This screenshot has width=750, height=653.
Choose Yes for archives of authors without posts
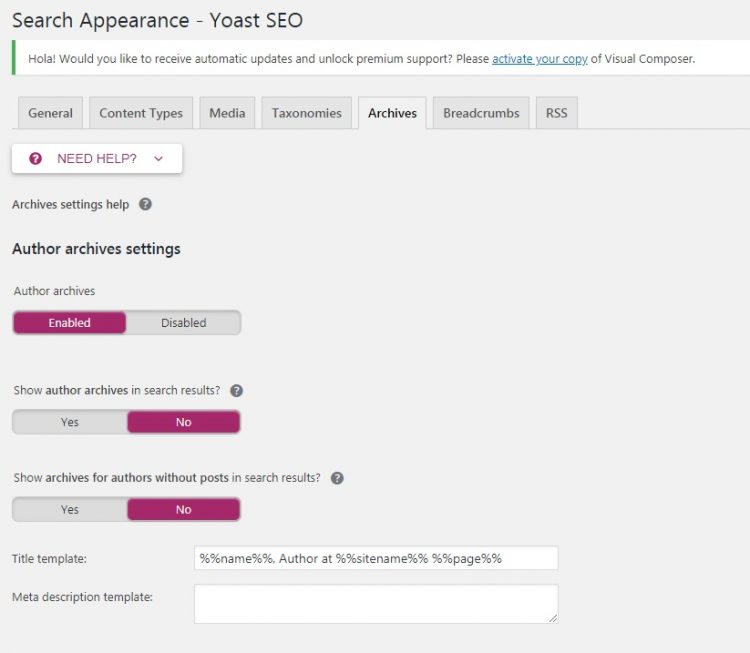pyautogui.click(x=70, y=509)
